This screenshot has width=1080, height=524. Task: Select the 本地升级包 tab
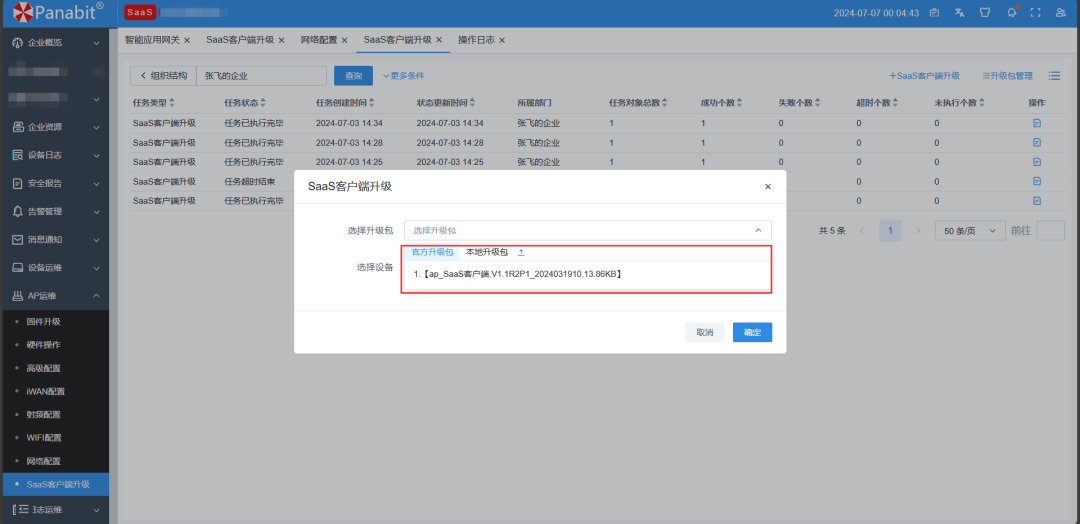tap(487, 252)
